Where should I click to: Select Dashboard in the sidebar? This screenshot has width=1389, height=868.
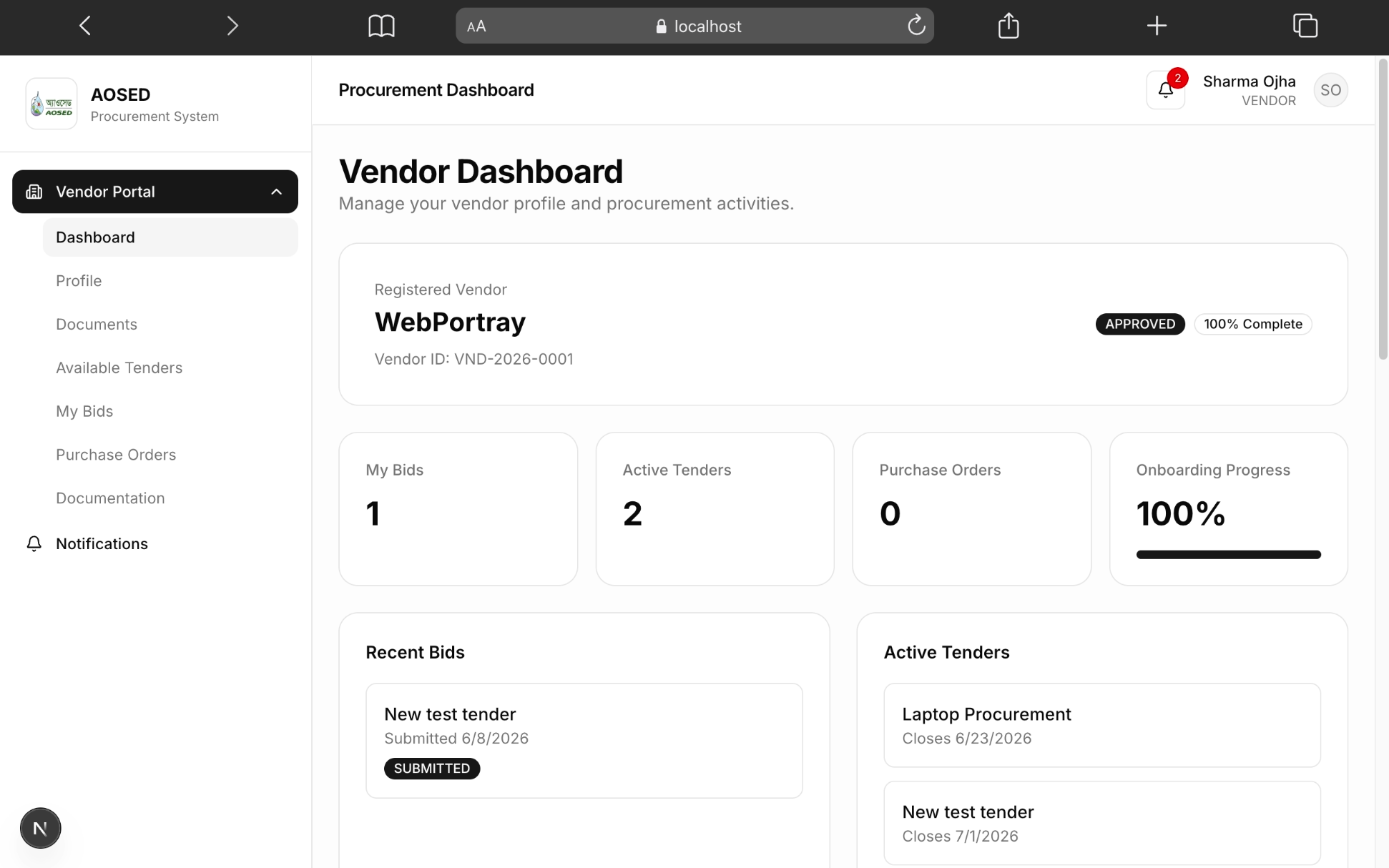(x=170, y=237)
